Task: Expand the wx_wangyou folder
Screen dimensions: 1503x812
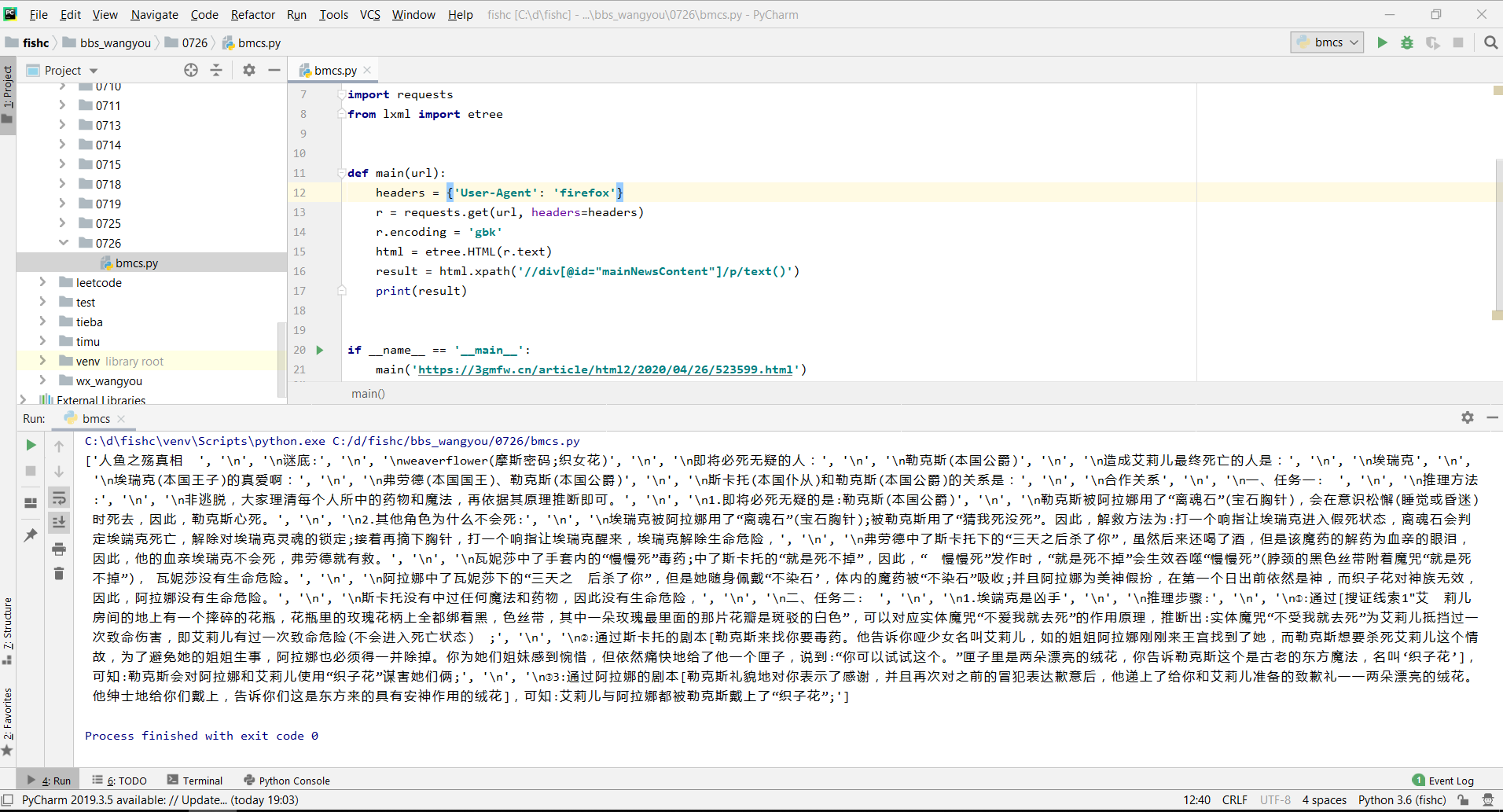Action: [42, 380]
